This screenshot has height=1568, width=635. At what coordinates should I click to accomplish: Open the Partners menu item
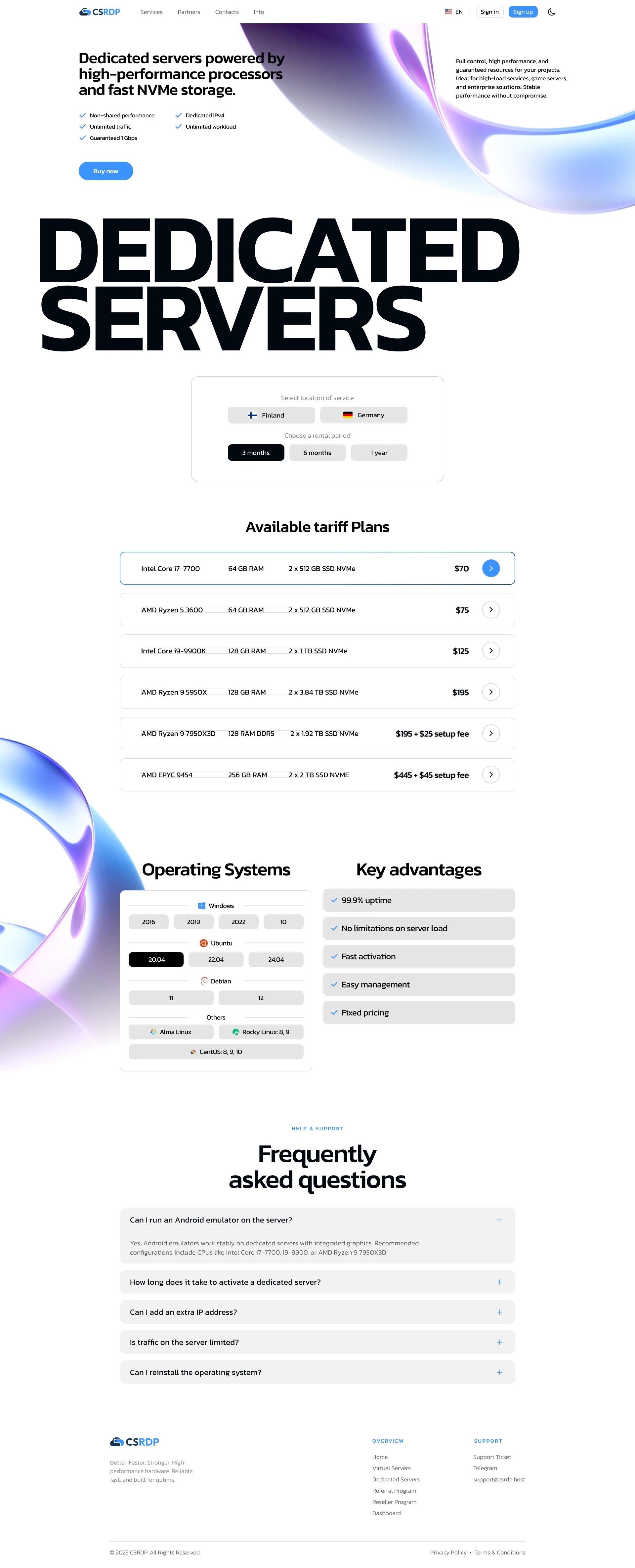click(x=189, y=12)
